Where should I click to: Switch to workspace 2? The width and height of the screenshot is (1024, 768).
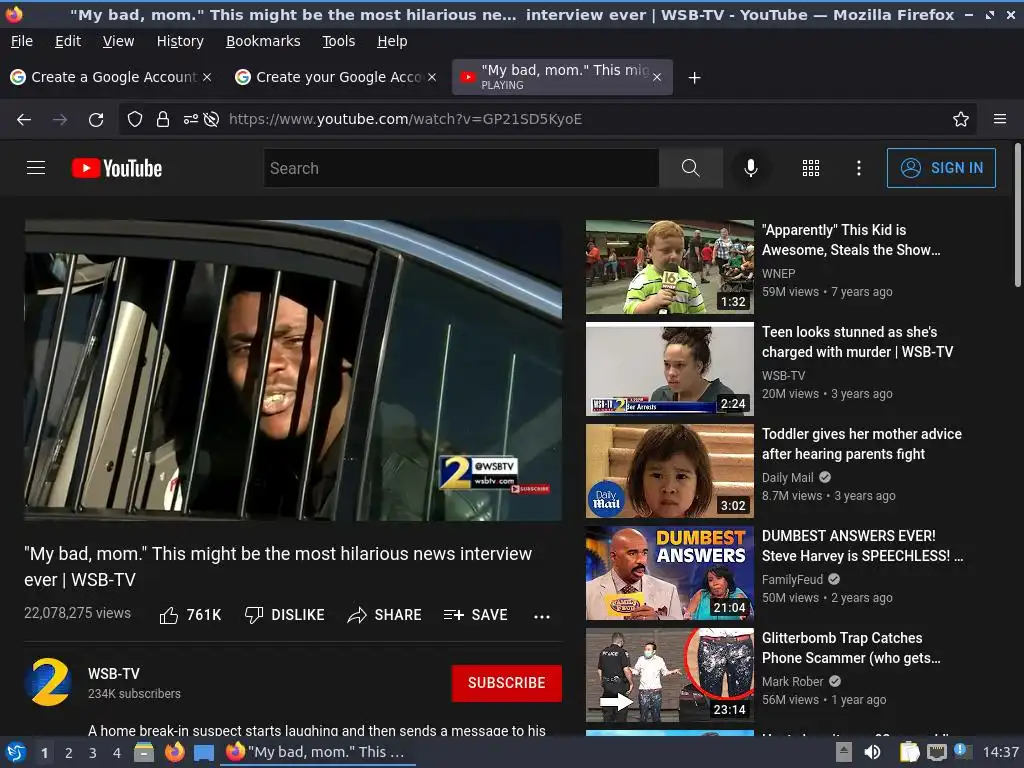69,753
